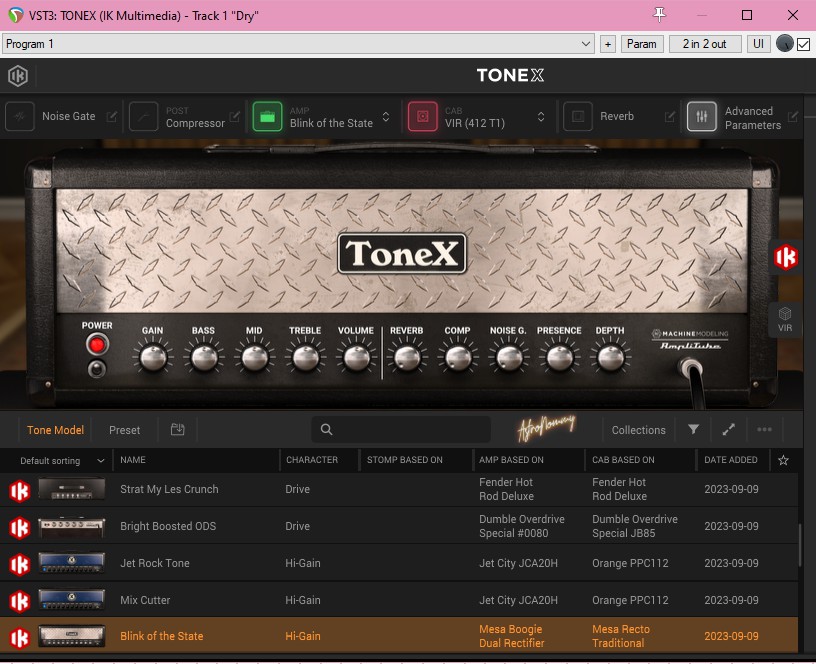816x664 pixels.
Task: Sort by AMP BASED ON column header
Action: tap(511, 460)
